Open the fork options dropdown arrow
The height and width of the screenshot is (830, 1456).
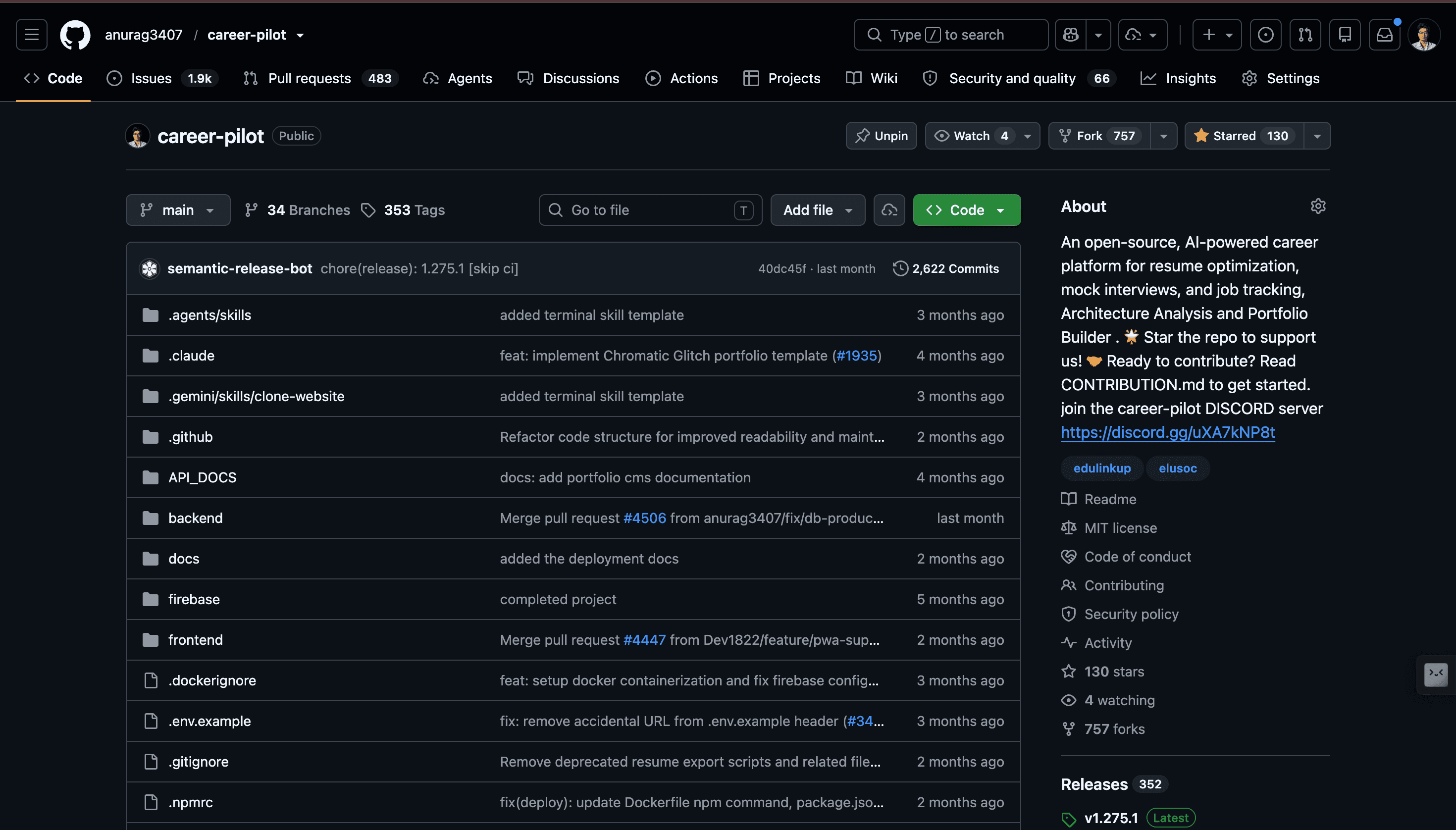pyautogui.click(x=1163, y=136)
